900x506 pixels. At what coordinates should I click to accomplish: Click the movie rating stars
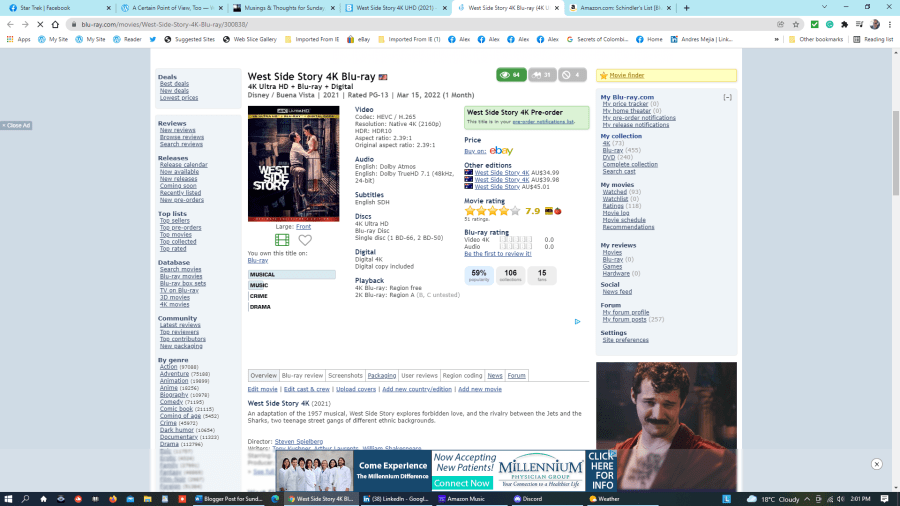(492, 211)
